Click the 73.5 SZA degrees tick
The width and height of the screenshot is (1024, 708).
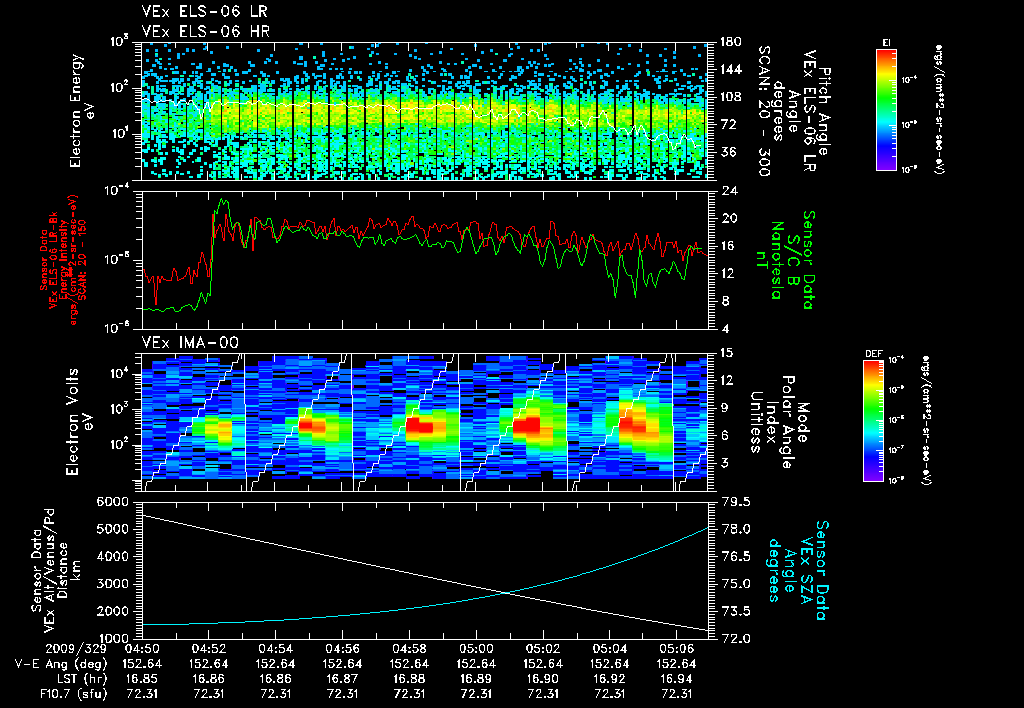point(733,612)
